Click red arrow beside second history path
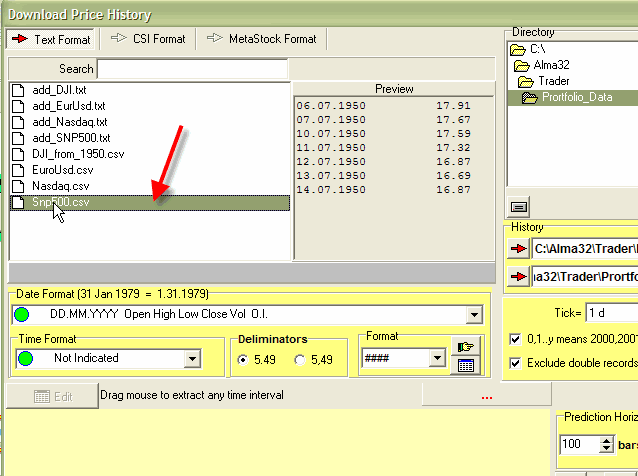 518,276
